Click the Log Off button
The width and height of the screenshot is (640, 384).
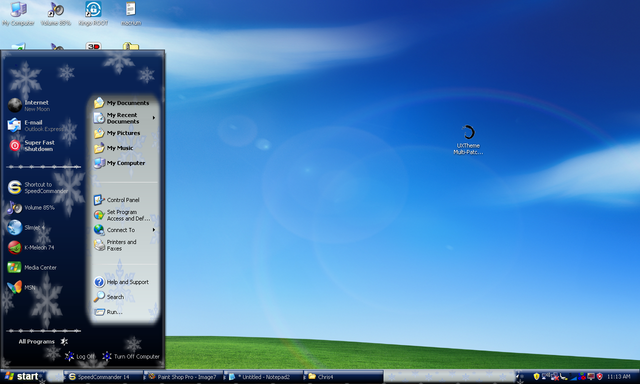click(80, 356)
